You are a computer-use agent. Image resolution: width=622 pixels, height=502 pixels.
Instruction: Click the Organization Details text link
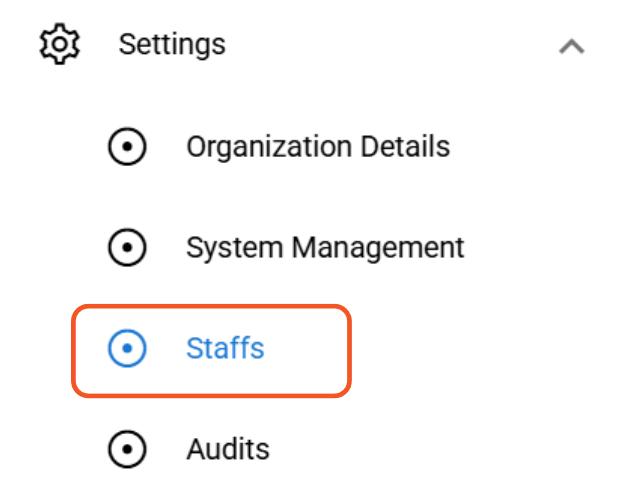pyautogui.click(x=317, y=148)
